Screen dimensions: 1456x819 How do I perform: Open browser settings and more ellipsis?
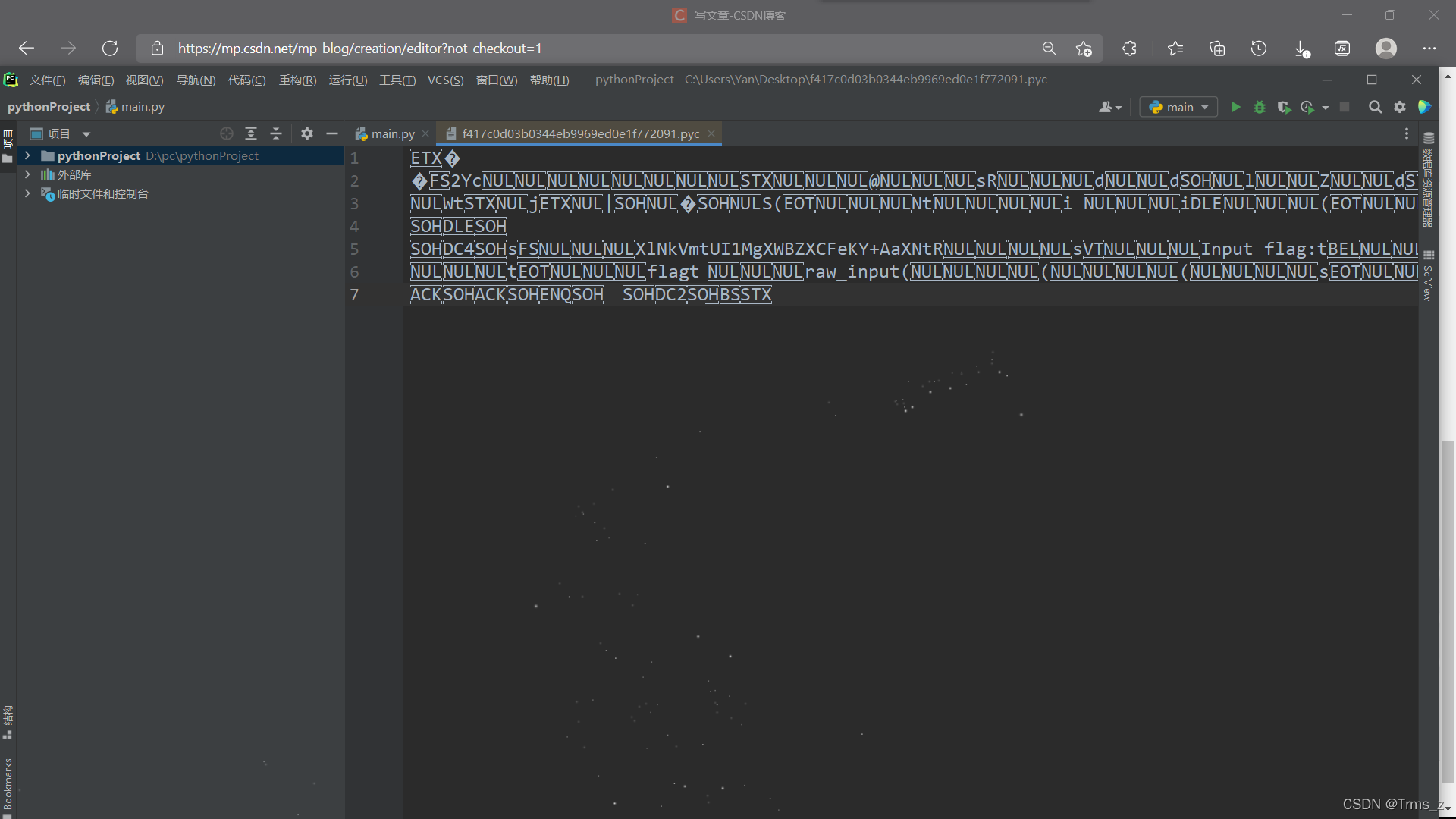pos(1429,49)
